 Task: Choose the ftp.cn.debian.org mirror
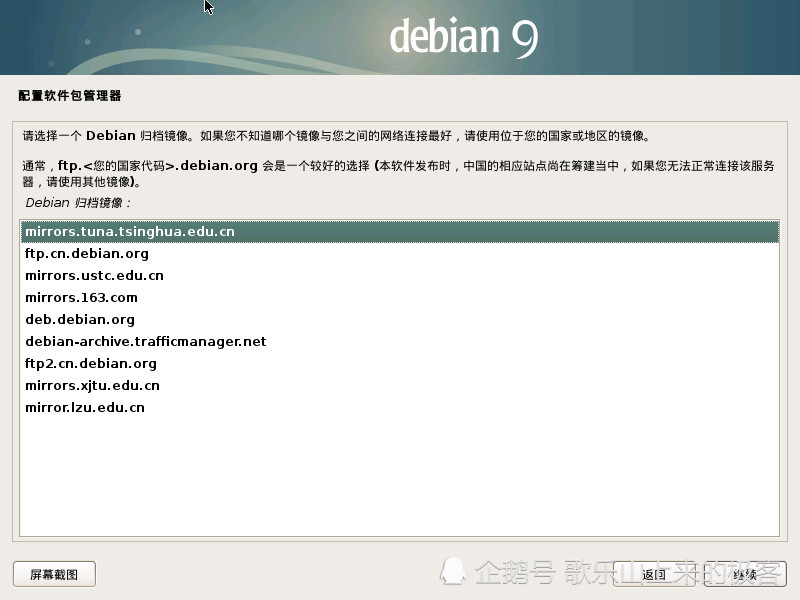tap(399, 254)
